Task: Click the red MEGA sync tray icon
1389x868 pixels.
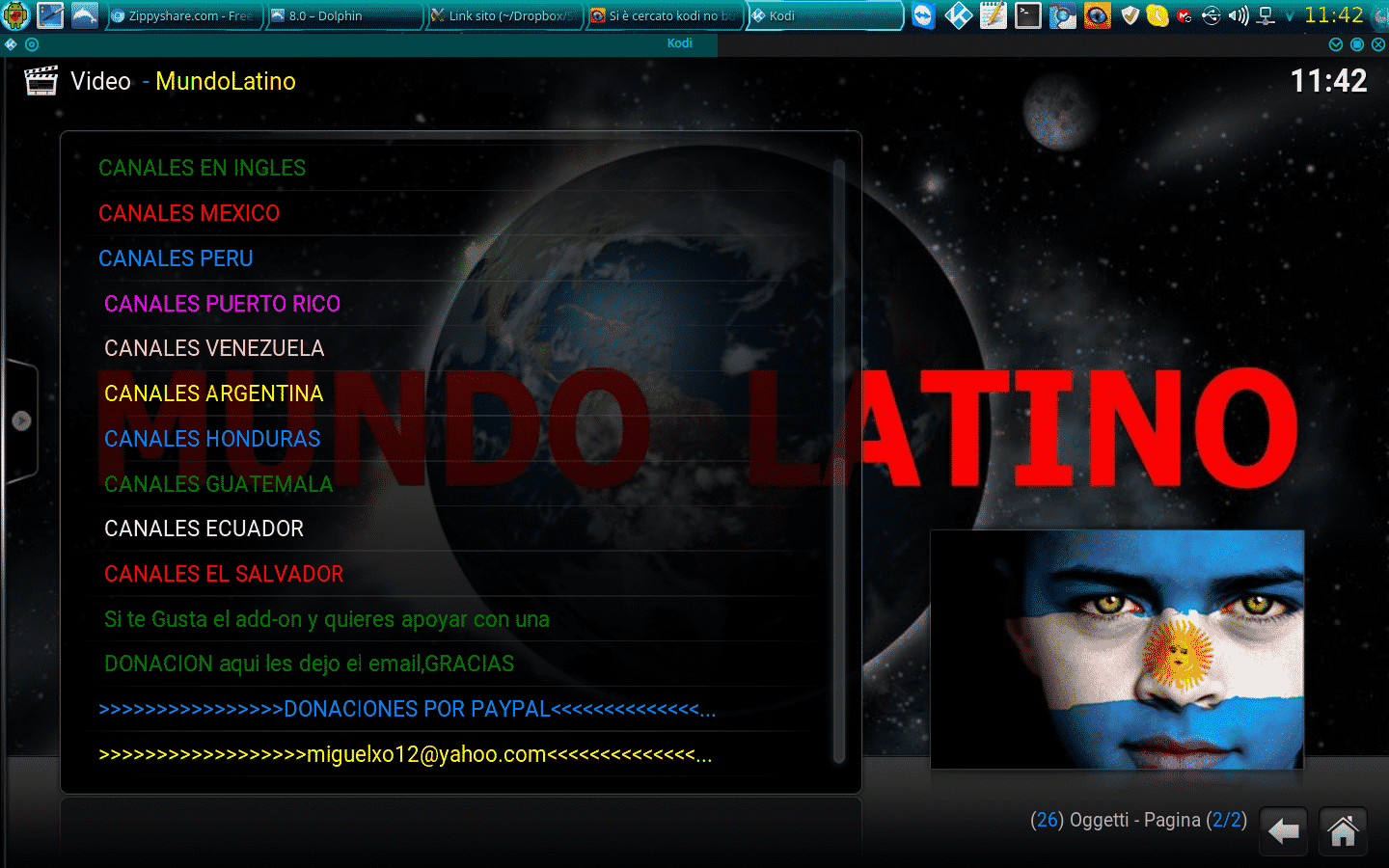Action: pyautogui.click(x=1185, y=16)
